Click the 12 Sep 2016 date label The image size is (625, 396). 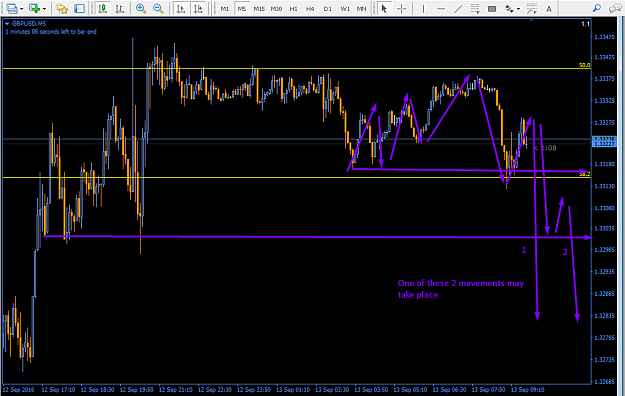pyautogui.click(x=18, y=390)
